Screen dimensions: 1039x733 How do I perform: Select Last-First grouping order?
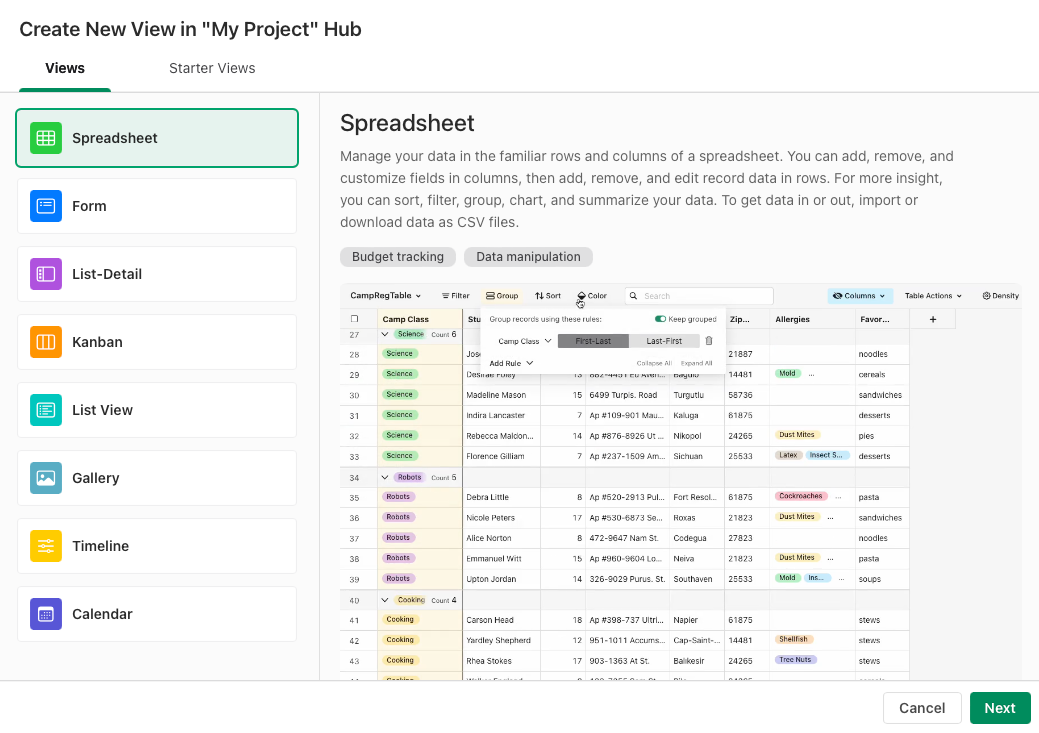pyautogui.click(x=664, y=341)
